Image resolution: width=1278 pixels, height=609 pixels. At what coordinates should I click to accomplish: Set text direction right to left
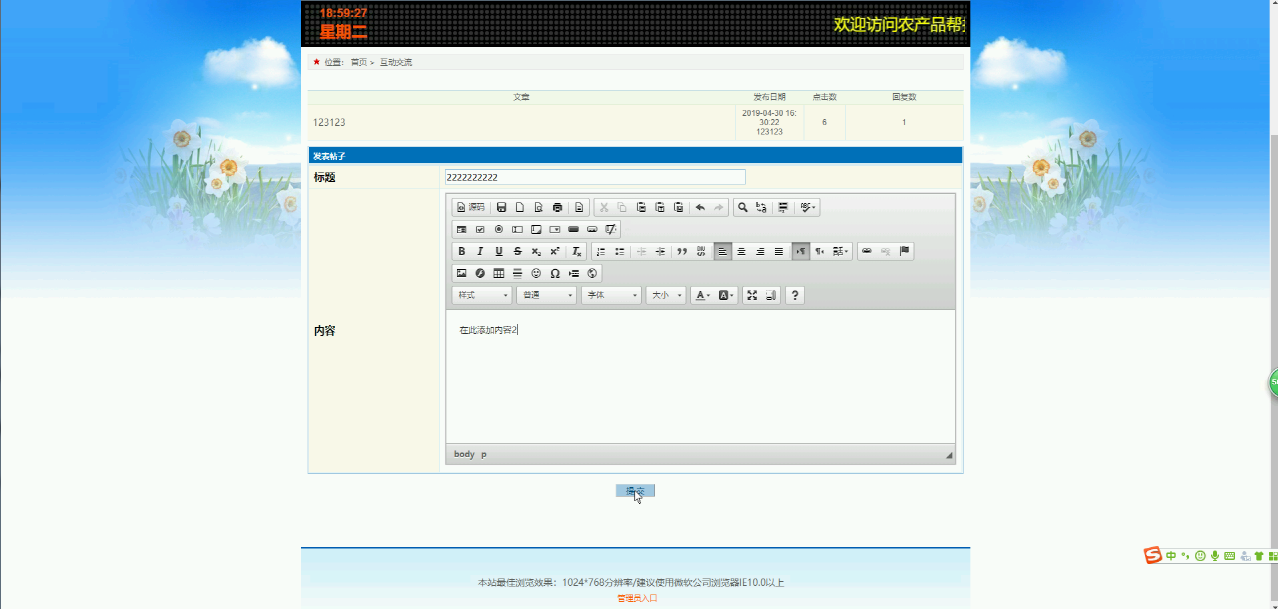point(820,251)
